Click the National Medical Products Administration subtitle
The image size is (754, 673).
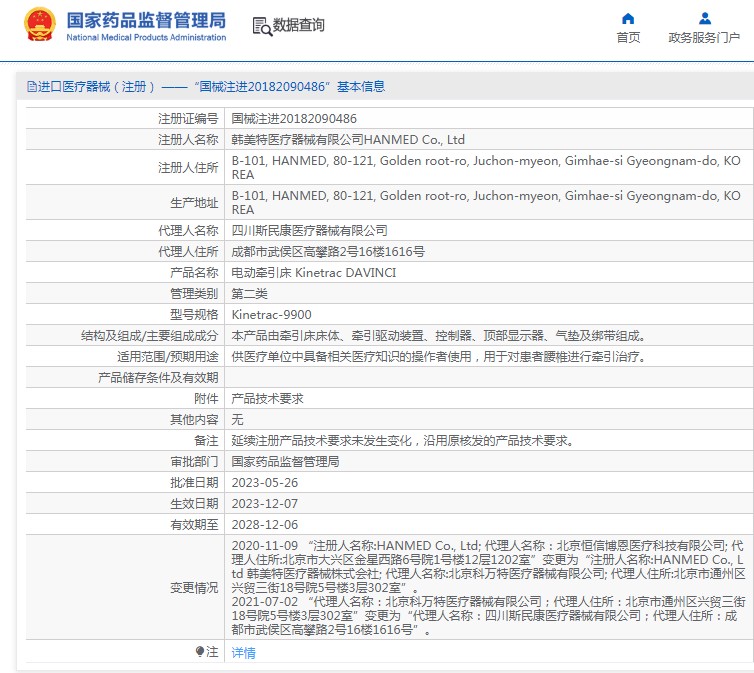coord(146,37)
